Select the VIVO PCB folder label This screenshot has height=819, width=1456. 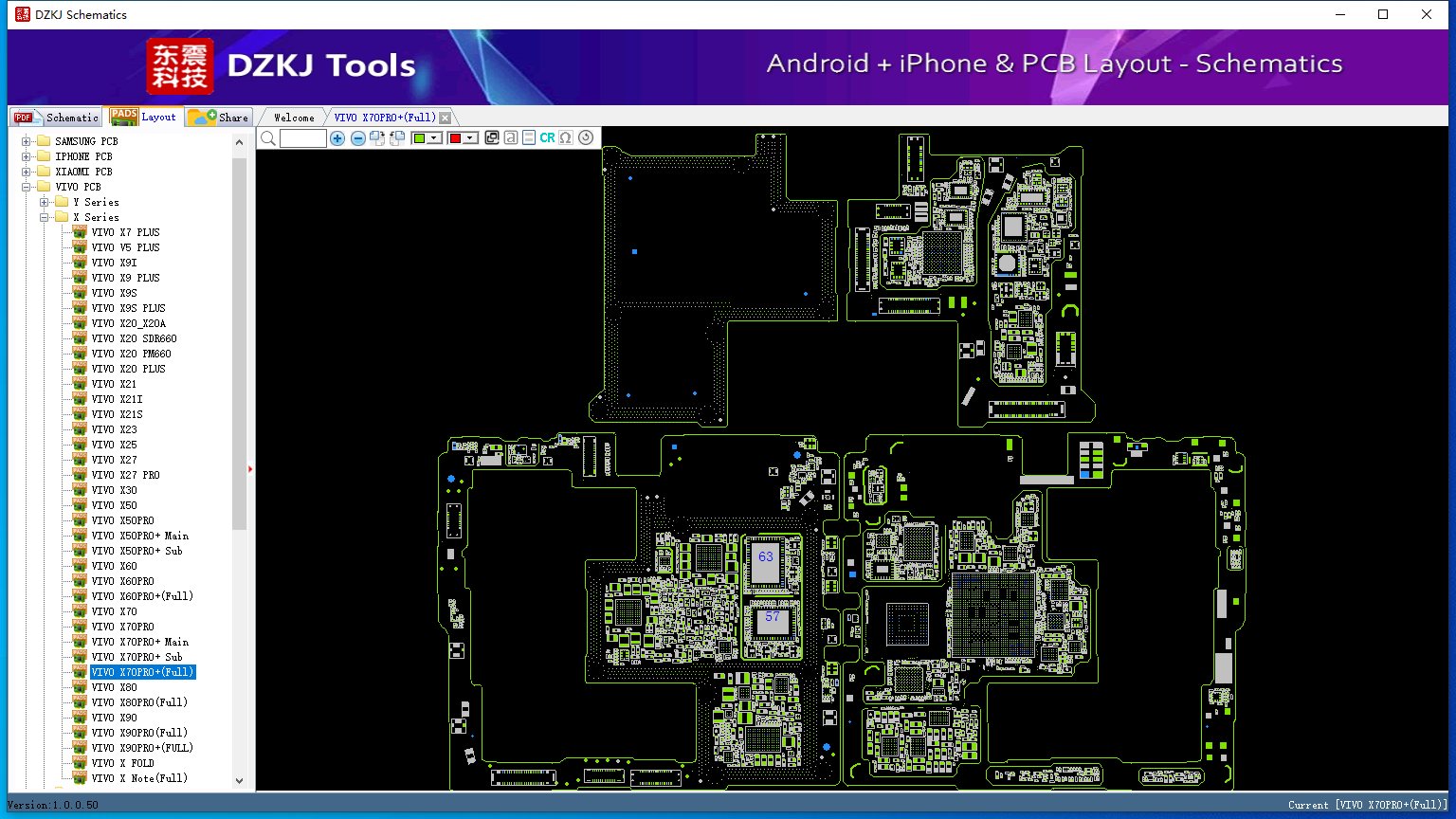pyautogui.click(x=78, y=187)
